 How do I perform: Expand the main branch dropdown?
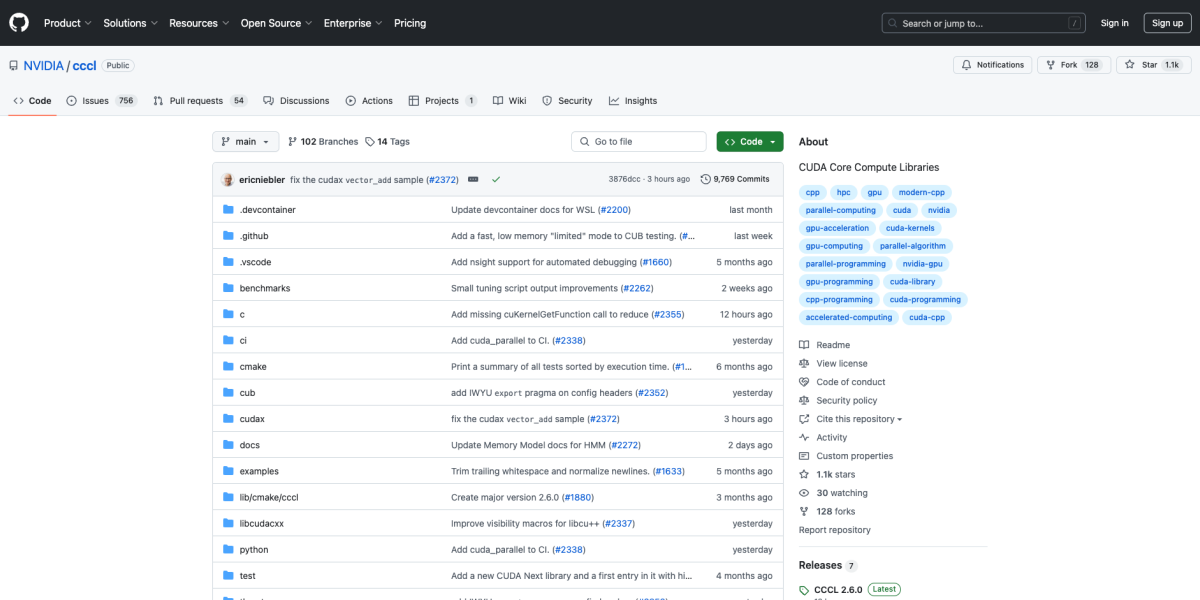(x=245, y=142)
